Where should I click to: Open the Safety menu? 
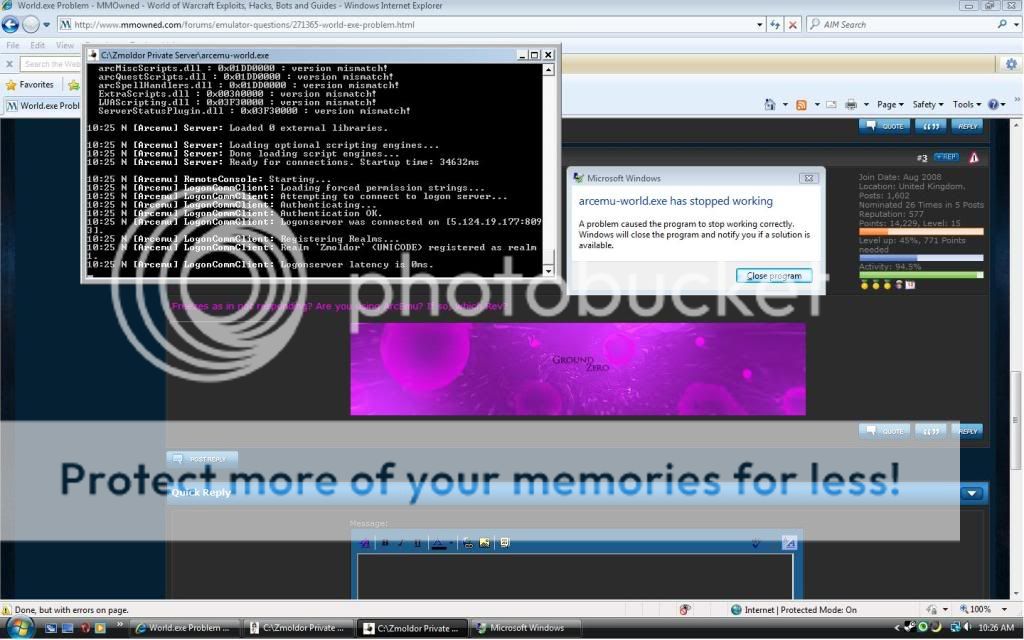pyautogui.click(x=927, y=104)
